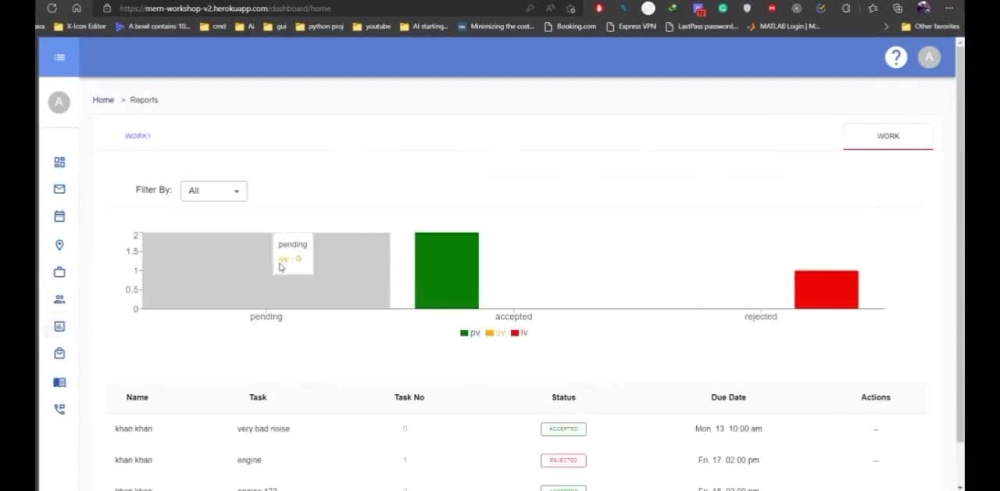Open the 'Express VPN' bookmark
The height and width of the screenshot is (491, 1000).
click(x=631, y=27)
